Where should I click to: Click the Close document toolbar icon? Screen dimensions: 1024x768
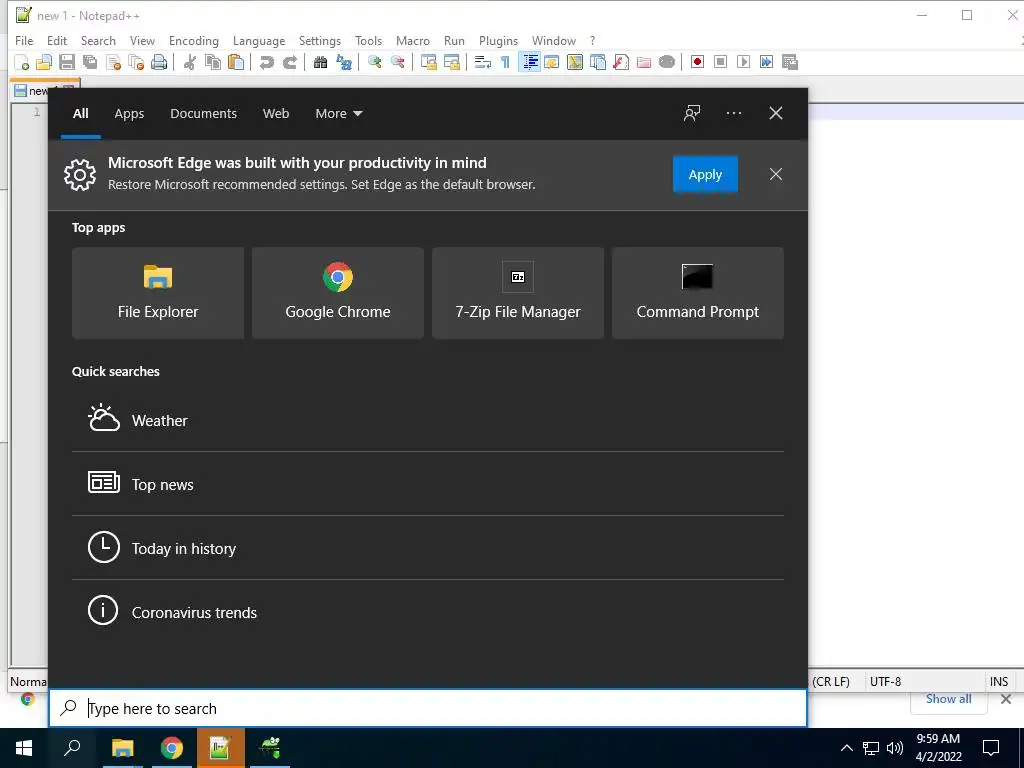click(x=113, y=62)
